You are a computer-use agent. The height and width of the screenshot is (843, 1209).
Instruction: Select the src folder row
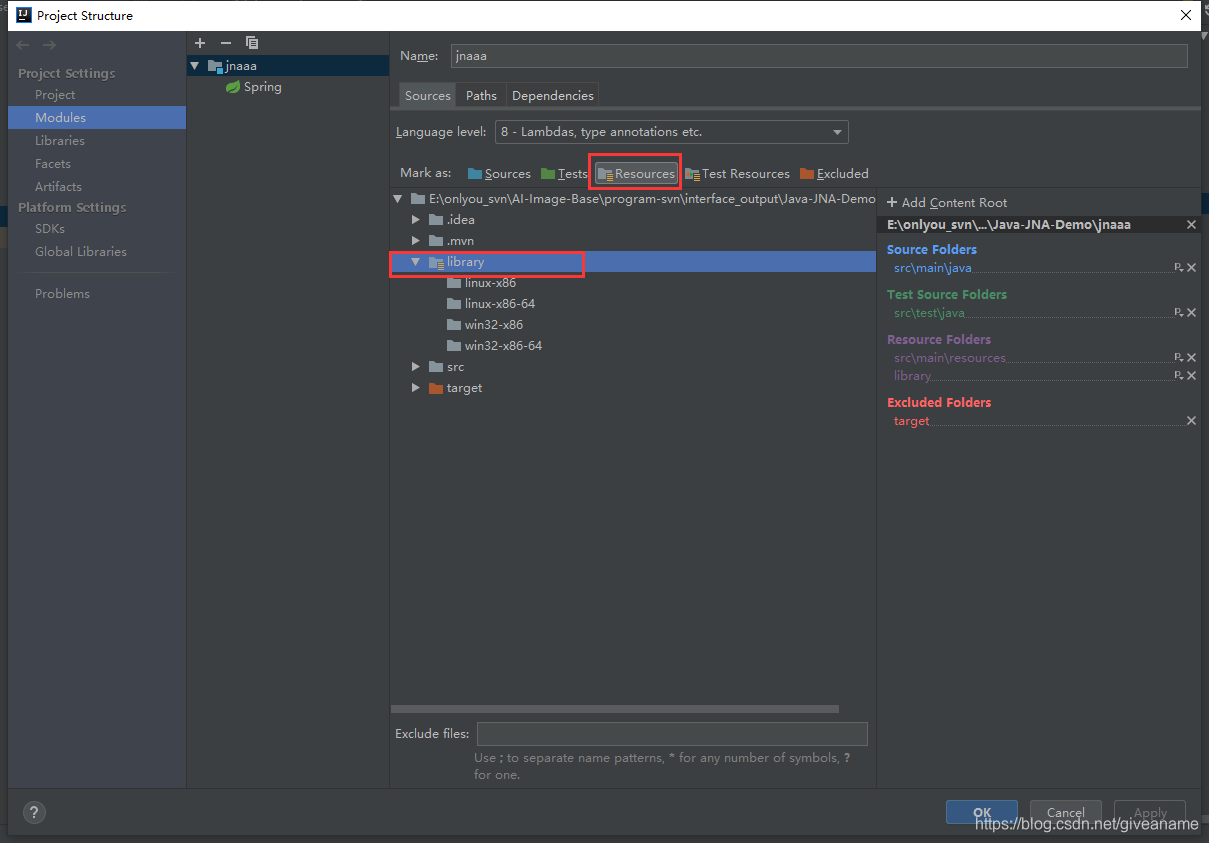pos(633,367)
